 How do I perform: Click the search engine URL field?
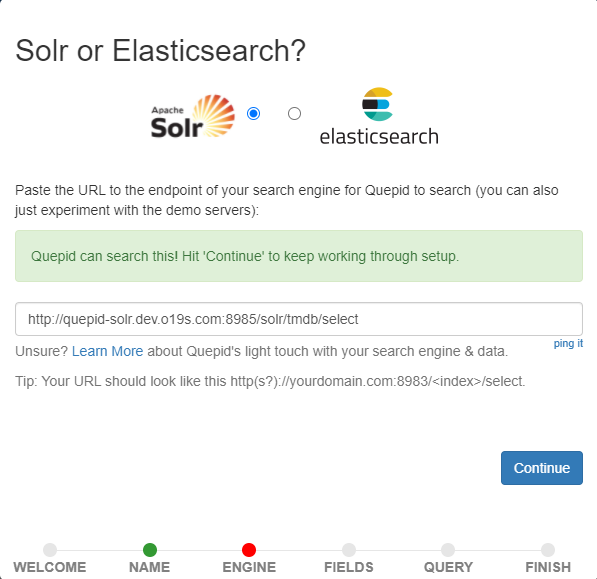pos(299,319)
